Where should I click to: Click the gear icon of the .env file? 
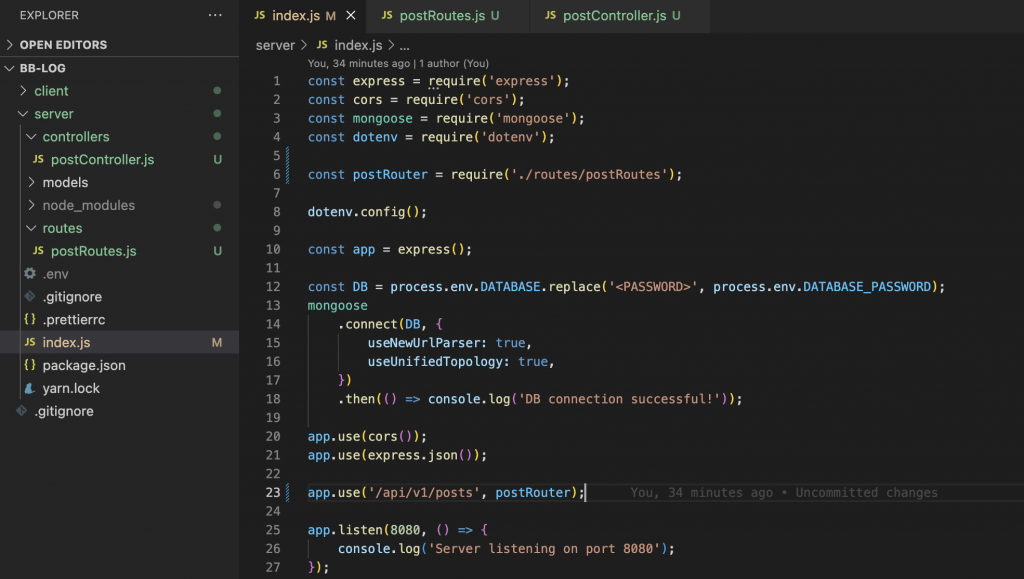(x=30, y=274)
